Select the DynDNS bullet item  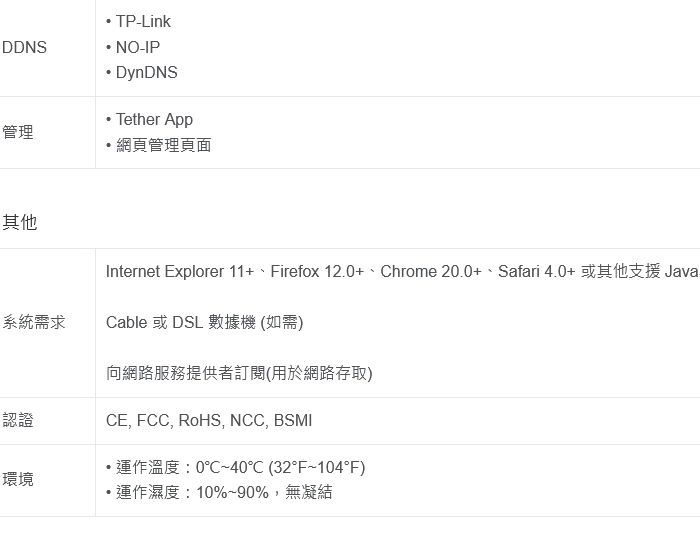pyautogui.click(x=146, y=73)
